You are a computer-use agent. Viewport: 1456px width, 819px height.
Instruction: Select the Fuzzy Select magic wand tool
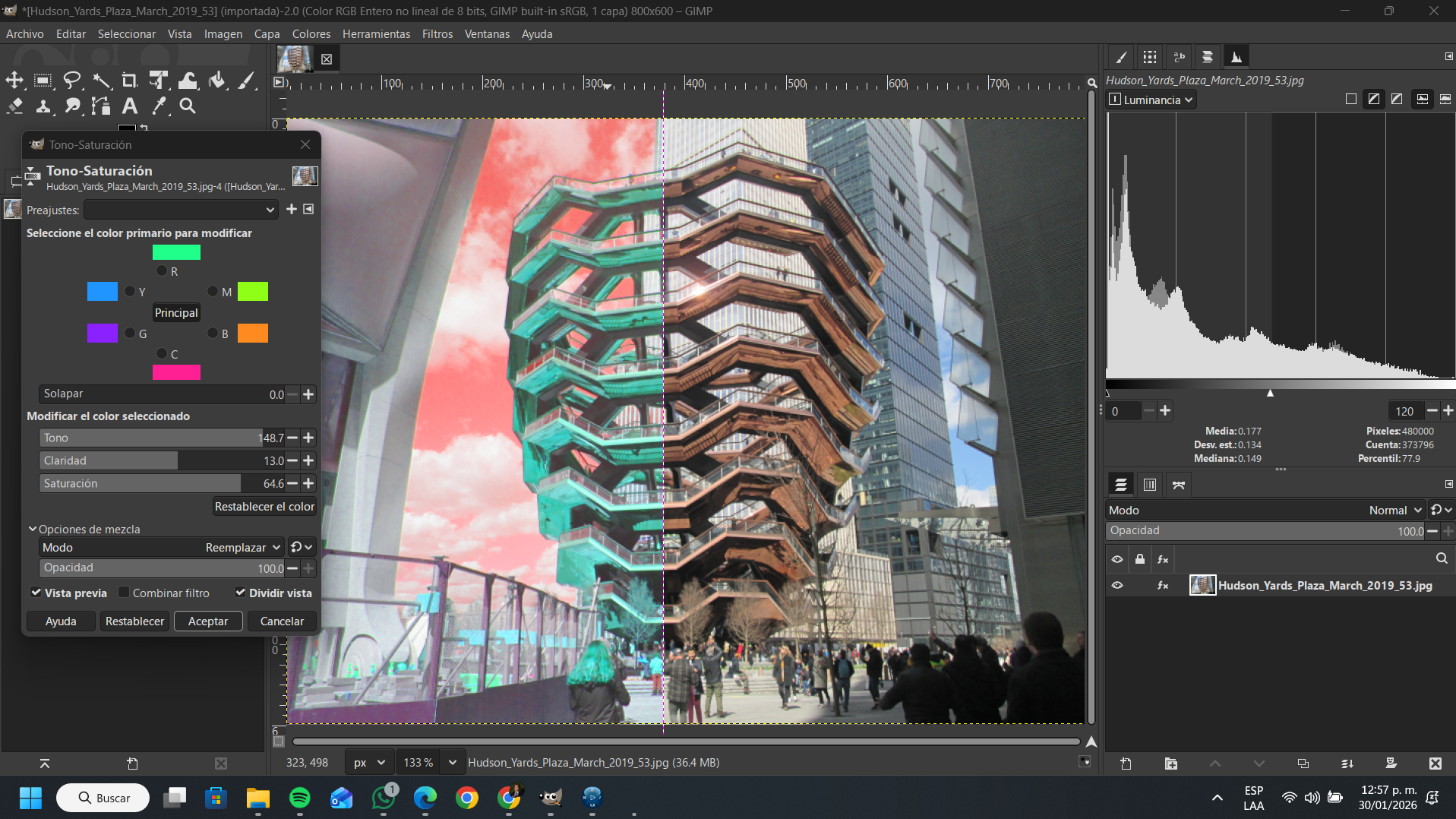pyautogui.click(x=101, y=81)
